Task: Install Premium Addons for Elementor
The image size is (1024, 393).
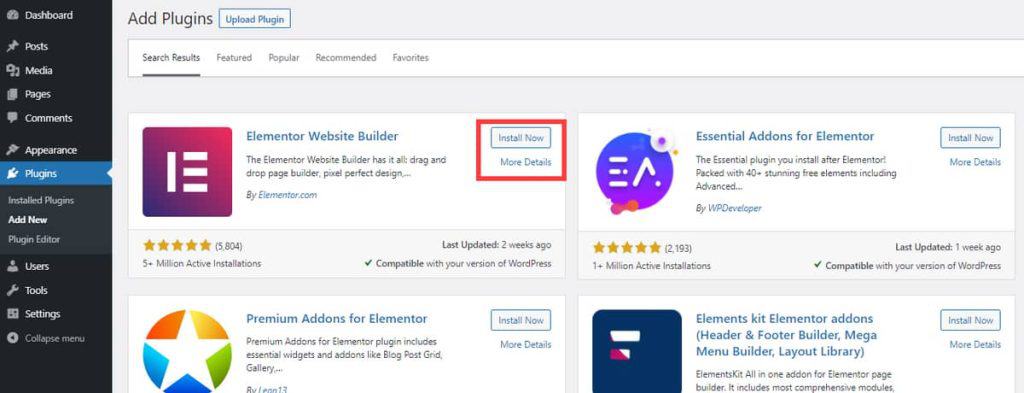Action: coord(521,321)
